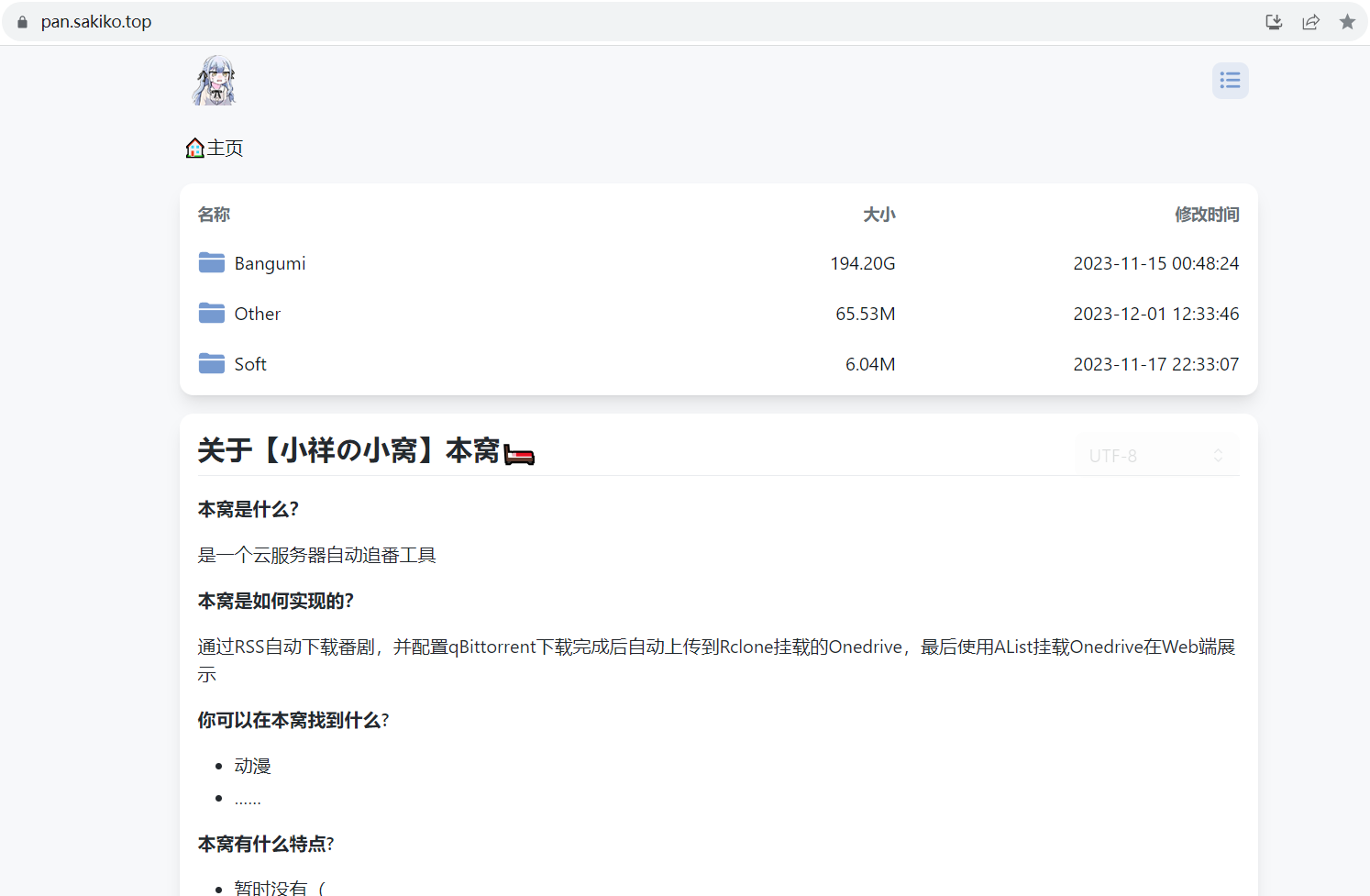Go to 主页 breadcrumb link
The height and width of the screenshot is (896, 1370).
click(x=225, y=149)
